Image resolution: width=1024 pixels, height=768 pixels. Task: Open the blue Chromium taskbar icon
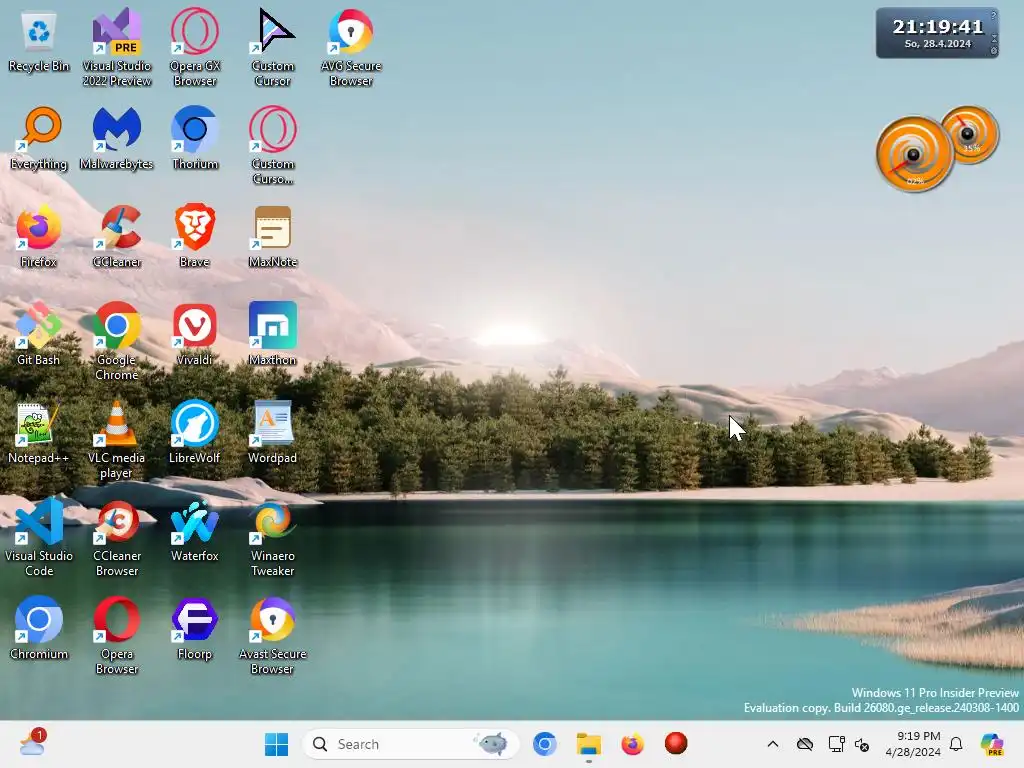[545, 744]
